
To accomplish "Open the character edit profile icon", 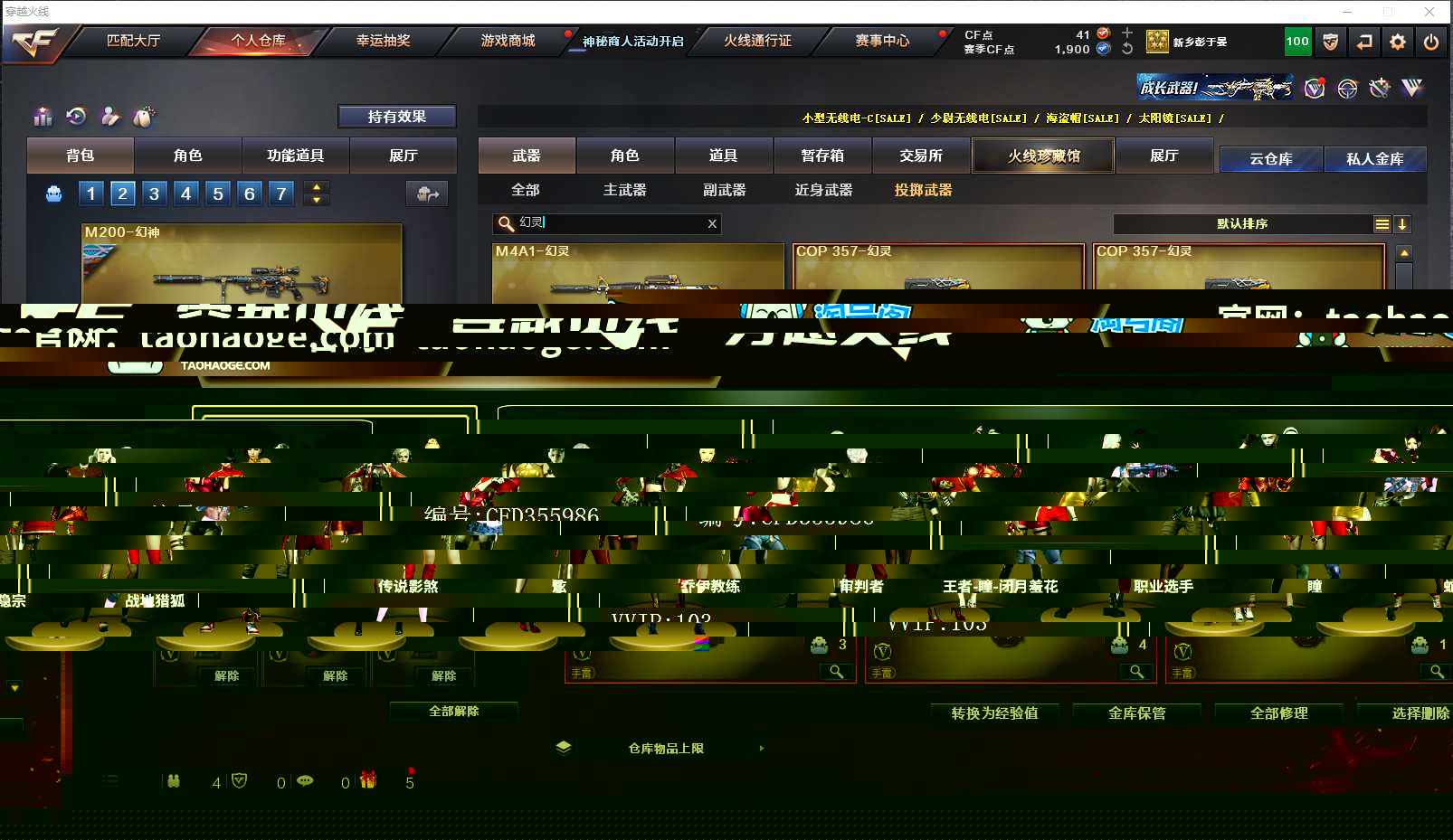I will (109, 116).
